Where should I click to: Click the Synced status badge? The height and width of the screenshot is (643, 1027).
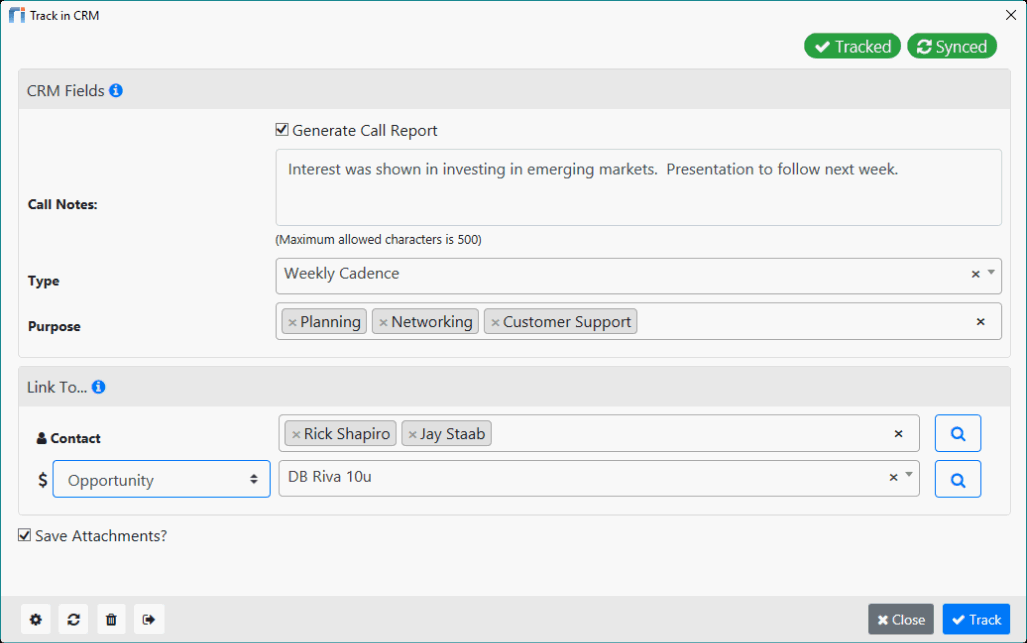coord(952,46)
